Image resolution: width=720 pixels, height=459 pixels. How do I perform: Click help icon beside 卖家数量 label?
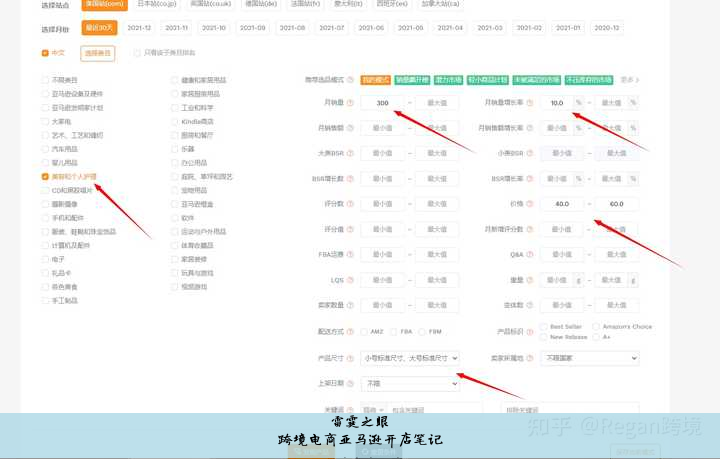pos(350,305)
